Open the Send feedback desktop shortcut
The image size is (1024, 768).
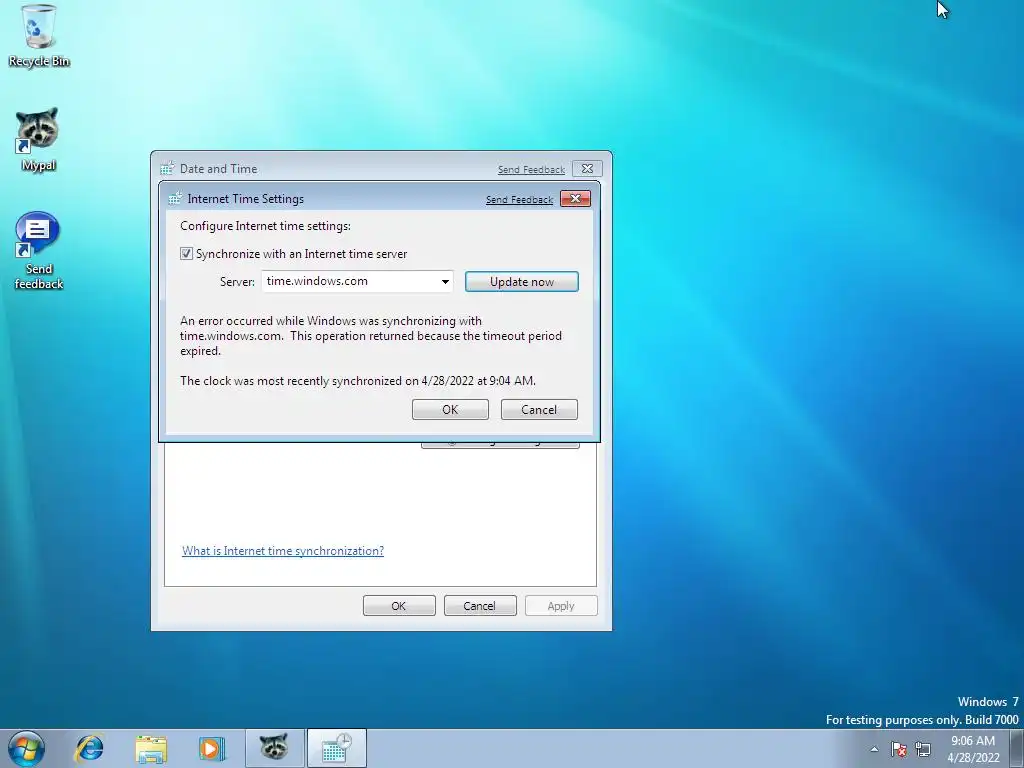pyautogui.click(x=39, y=251)
